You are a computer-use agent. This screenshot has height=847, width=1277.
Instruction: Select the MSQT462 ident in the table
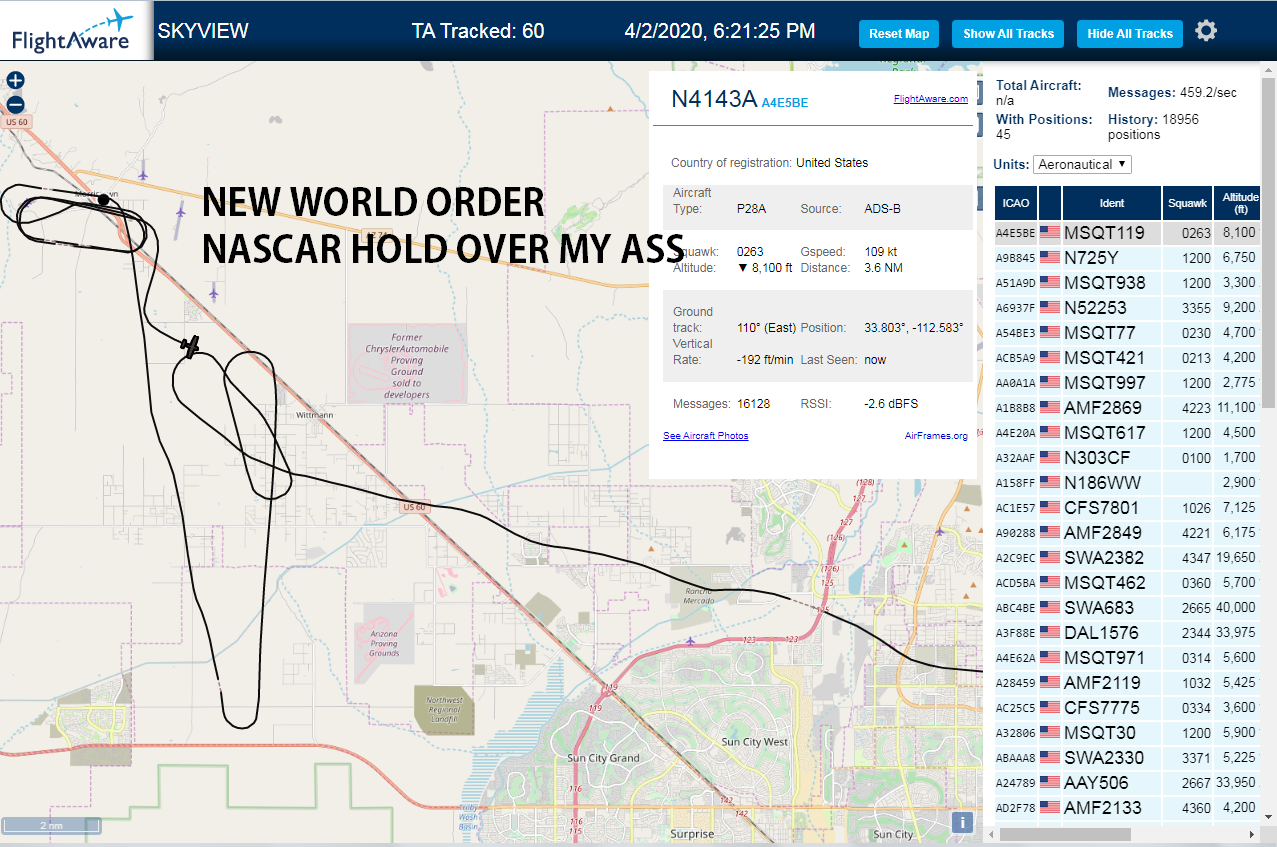(x=1105, y=583)
